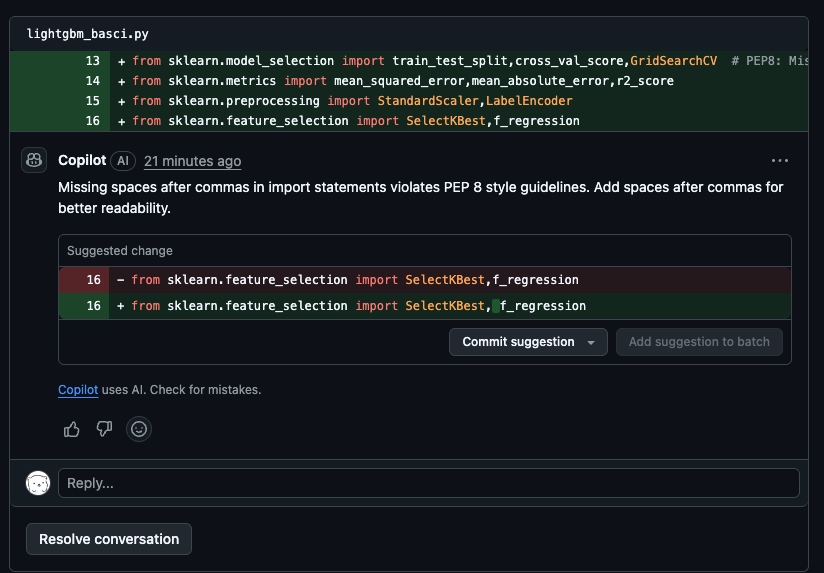Click Add suggestion to batch button
This screenshot has width=824, height=573.
pos(699,342)
